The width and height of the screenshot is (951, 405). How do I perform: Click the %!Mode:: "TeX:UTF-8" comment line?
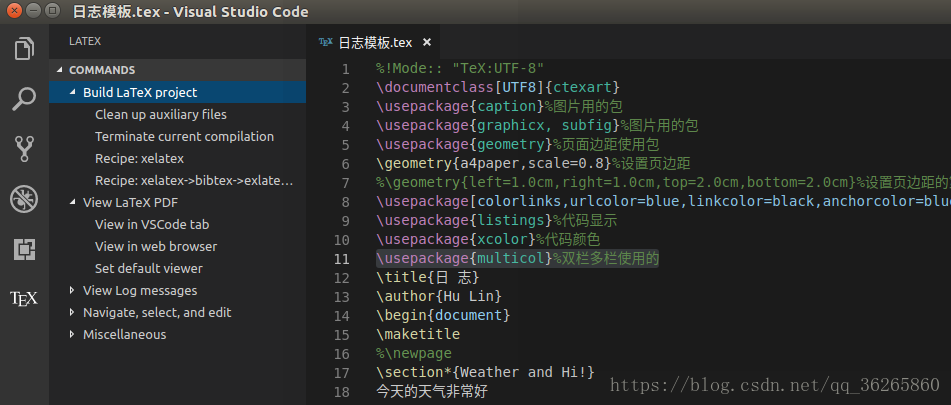point(460,69)
